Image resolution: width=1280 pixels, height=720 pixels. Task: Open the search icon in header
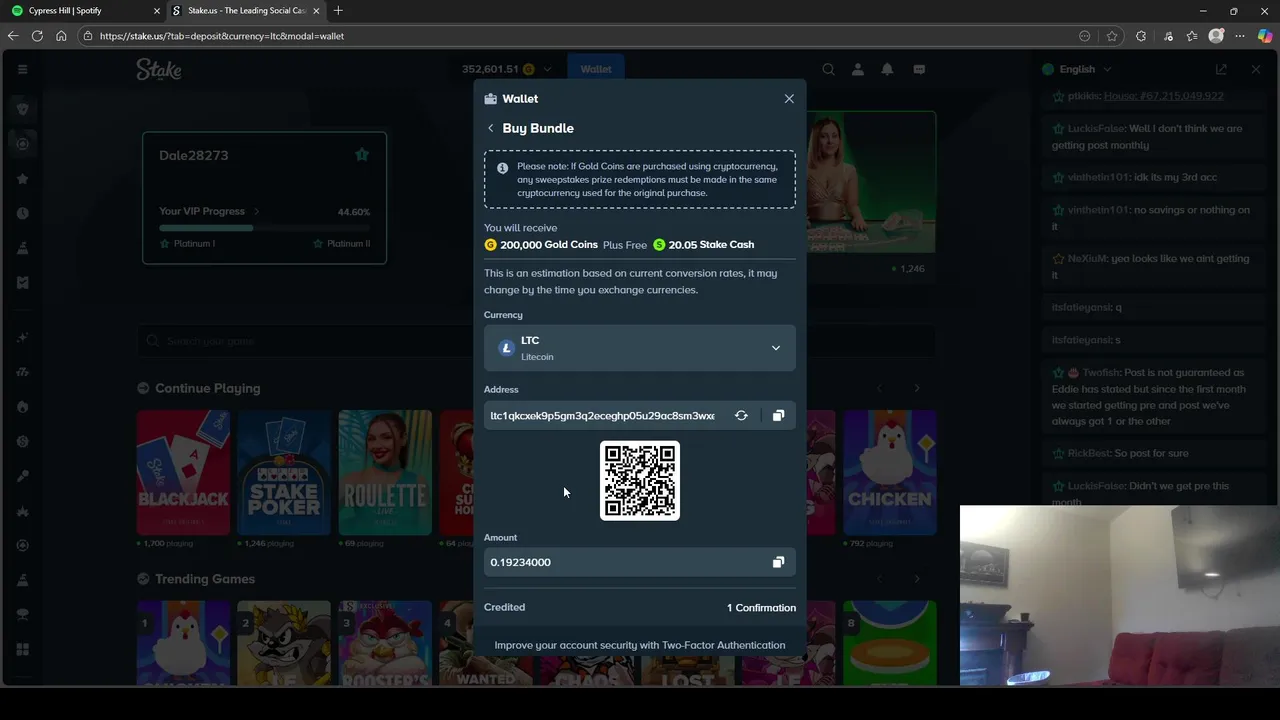tap(828, 69)
